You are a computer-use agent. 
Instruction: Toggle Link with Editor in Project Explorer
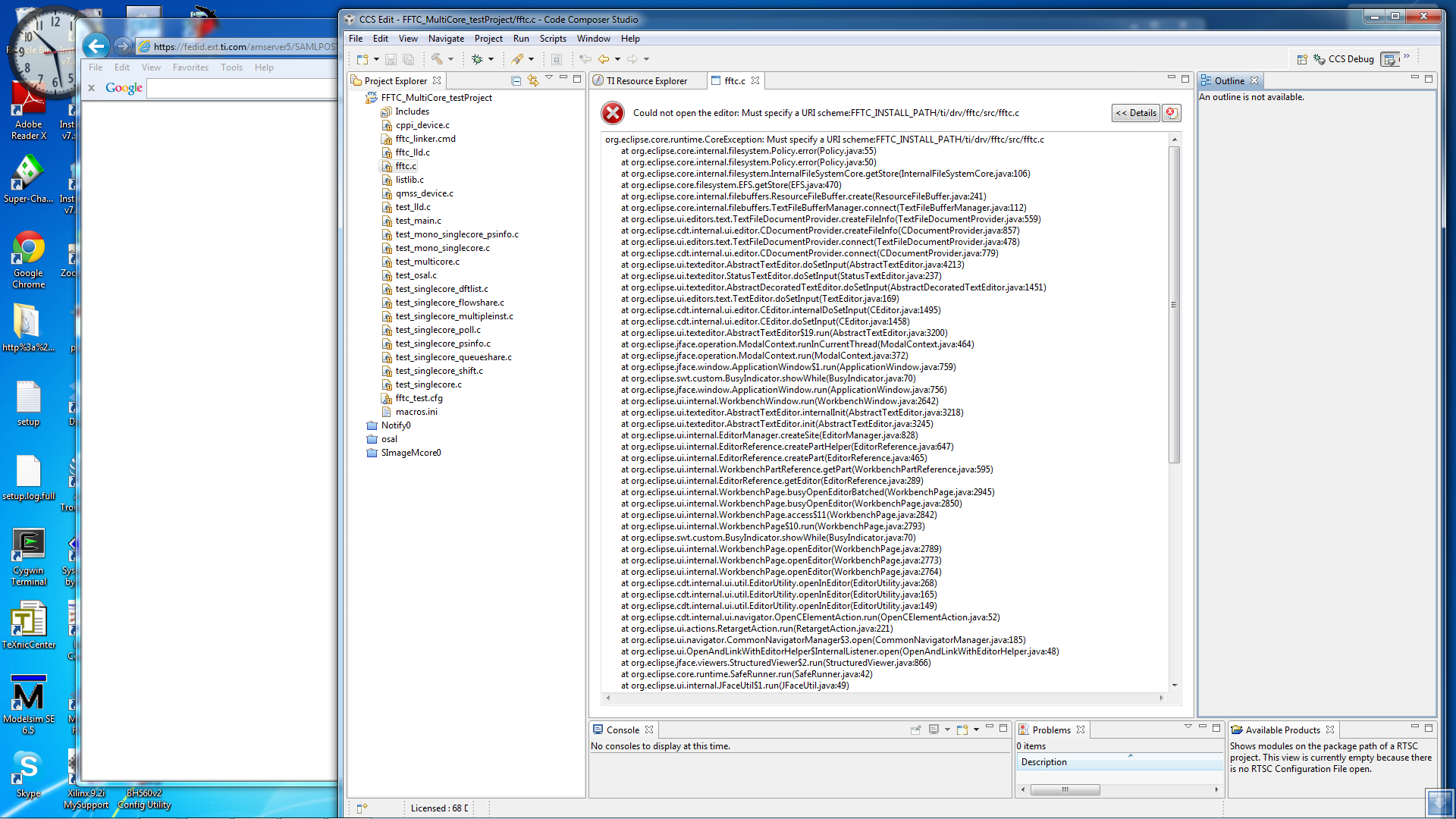point(532,80)
